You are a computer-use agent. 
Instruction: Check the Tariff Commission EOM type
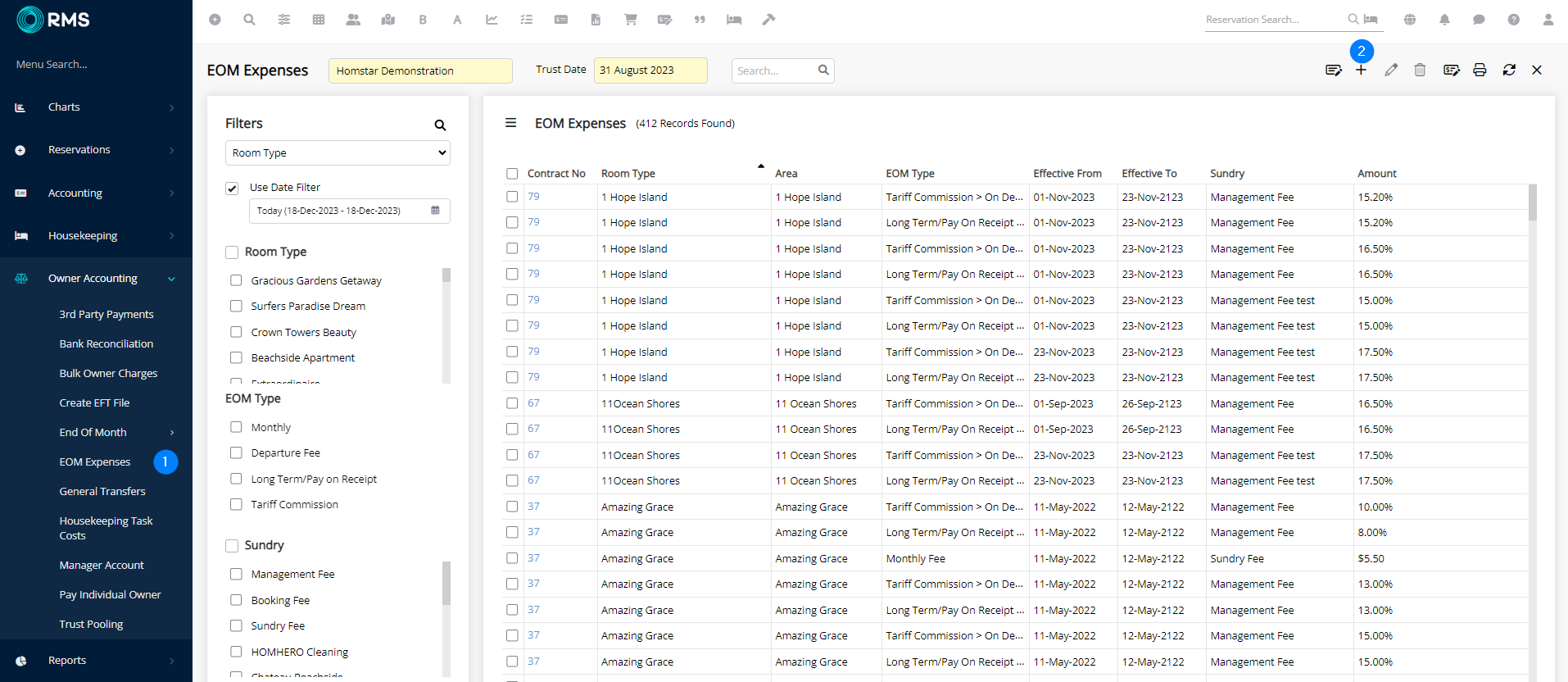[236, 505]
